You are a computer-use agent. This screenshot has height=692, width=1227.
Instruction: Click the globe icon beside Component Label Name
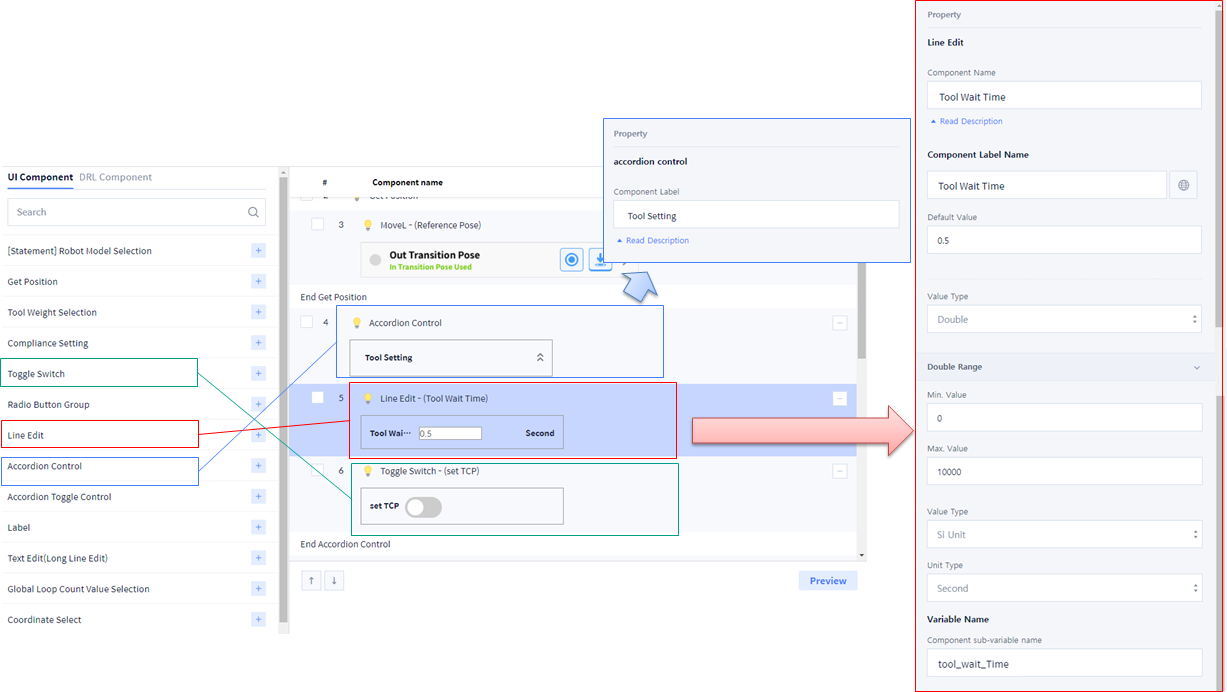(1184, 186)
